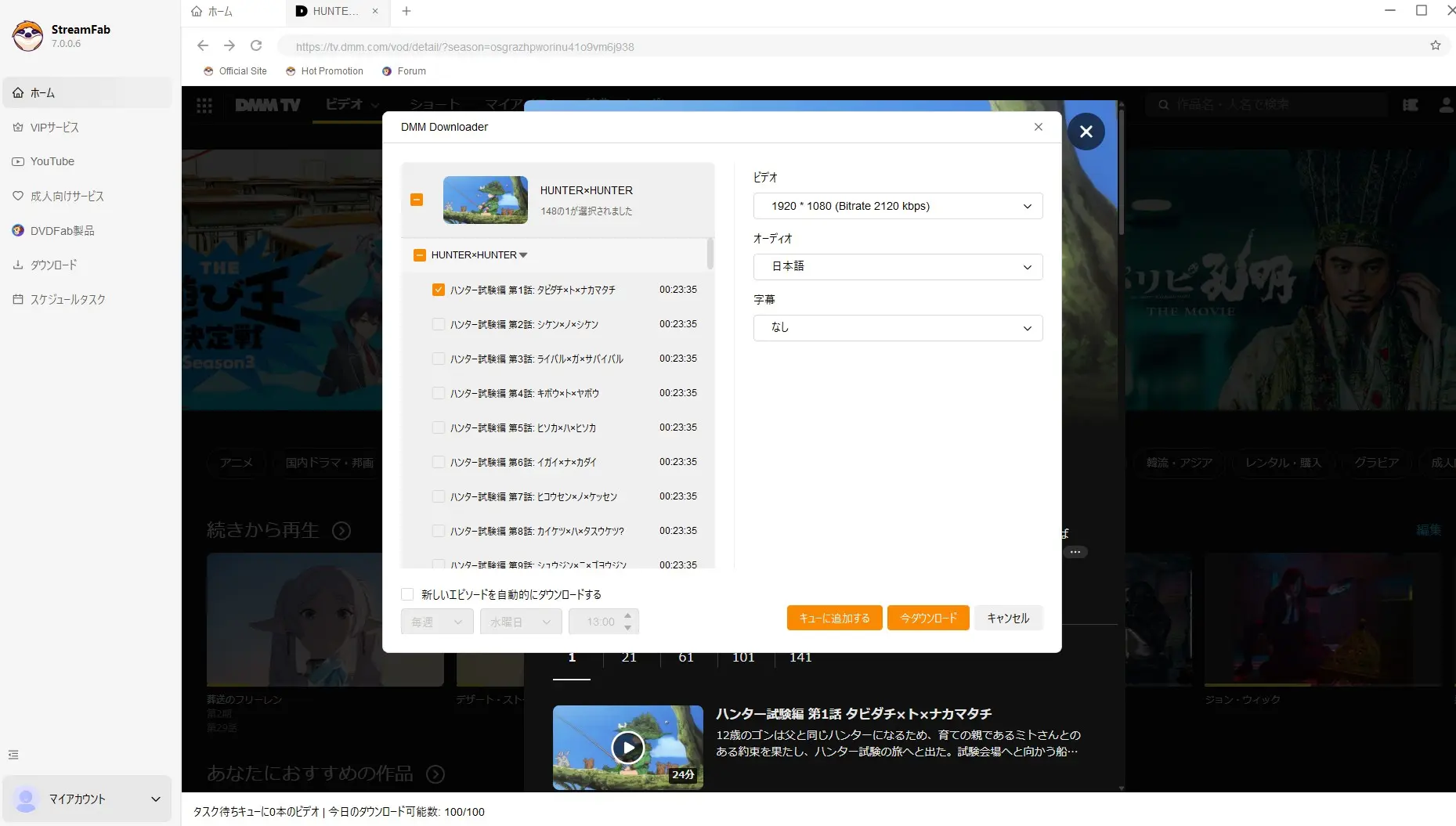
Task: Click the episode list scrollbar
Action: (x=710, y=254)
